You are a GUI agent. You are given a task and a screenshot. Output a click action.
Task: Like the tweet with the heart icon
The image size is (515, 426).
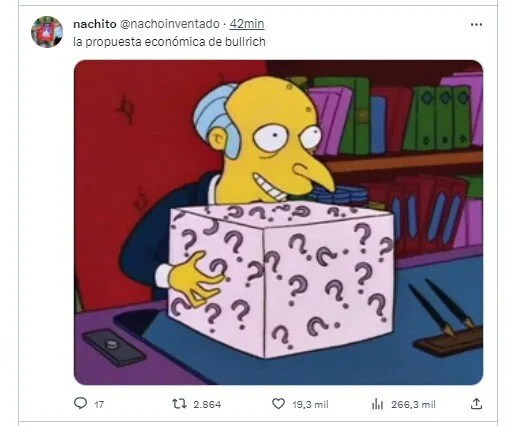[x=278, y=404]
